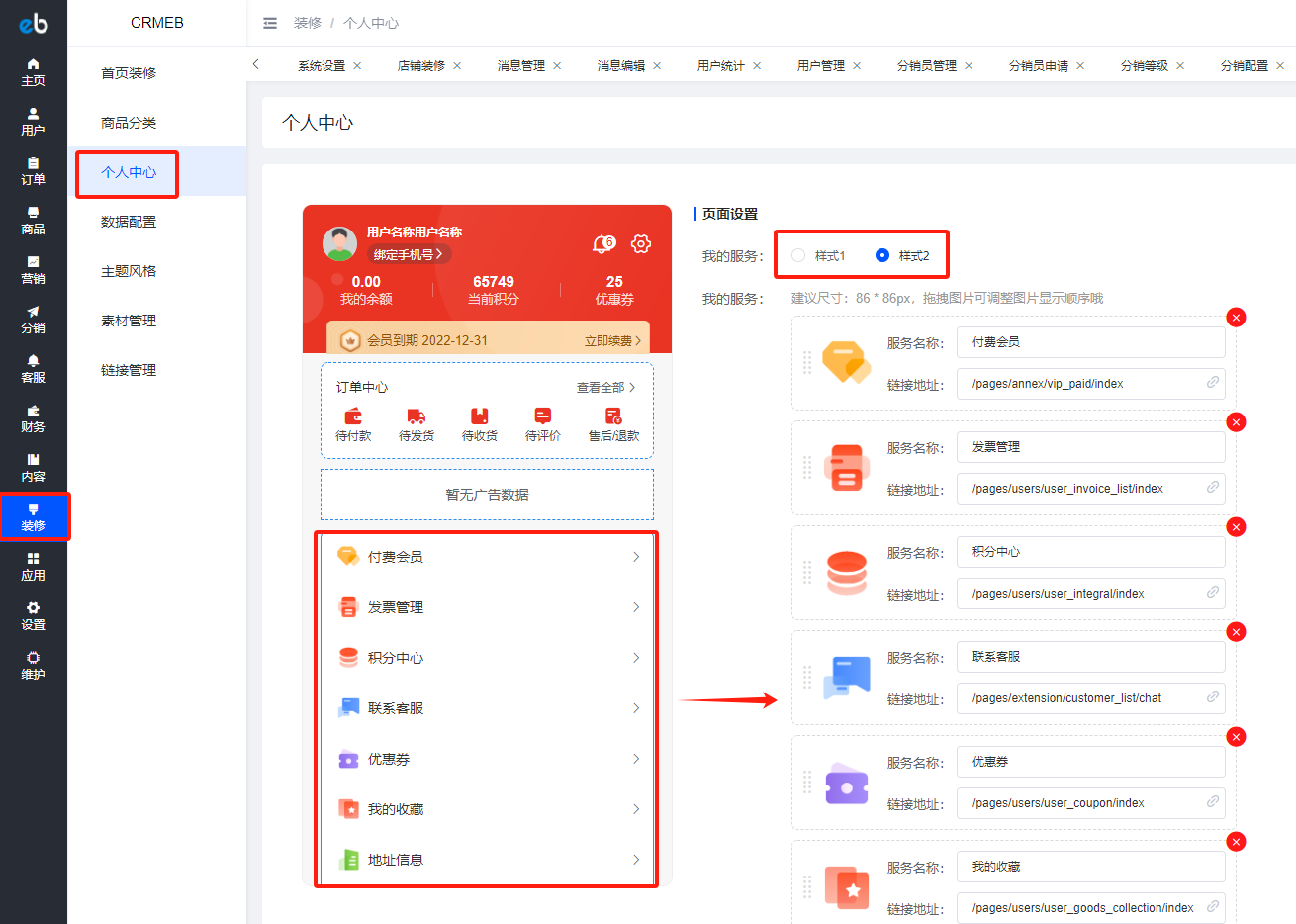Delete the 付费会员 service item
Screen dimensions: 1296x924
(x=1236, y=318)
